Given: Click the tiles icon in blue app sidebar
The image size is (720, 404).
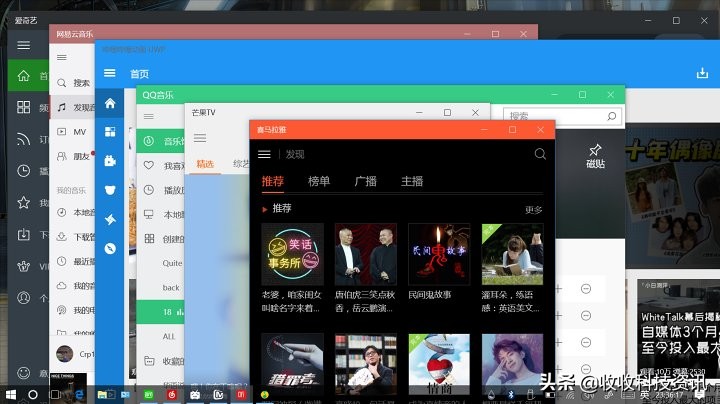Looking at the screenshot, I should pyautogui.click(x=110, y=132).
